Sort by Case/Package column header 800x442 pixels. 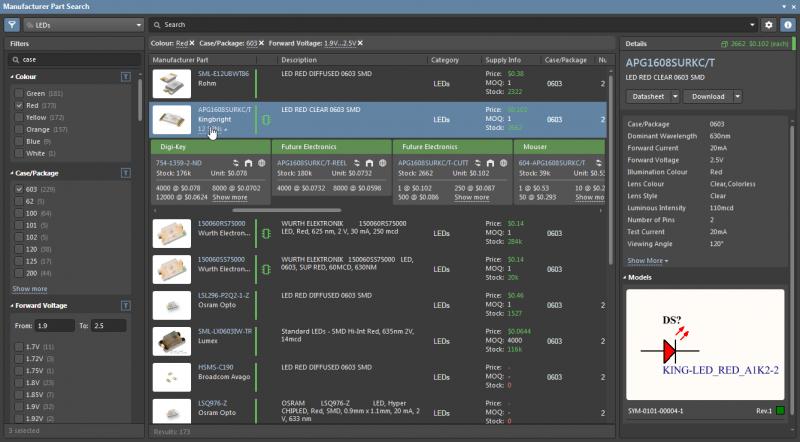566,60
